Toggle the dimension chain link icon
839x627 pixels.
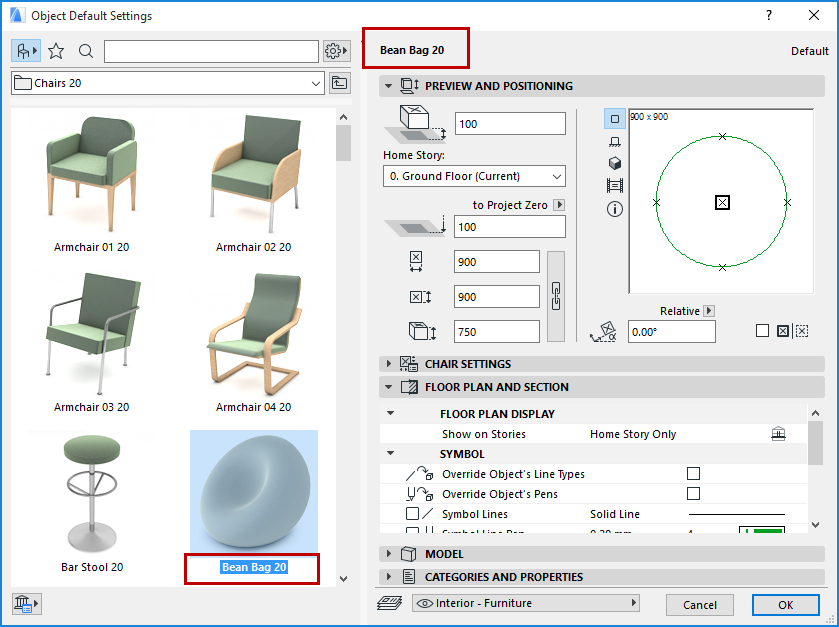click(x=556, y=296)
